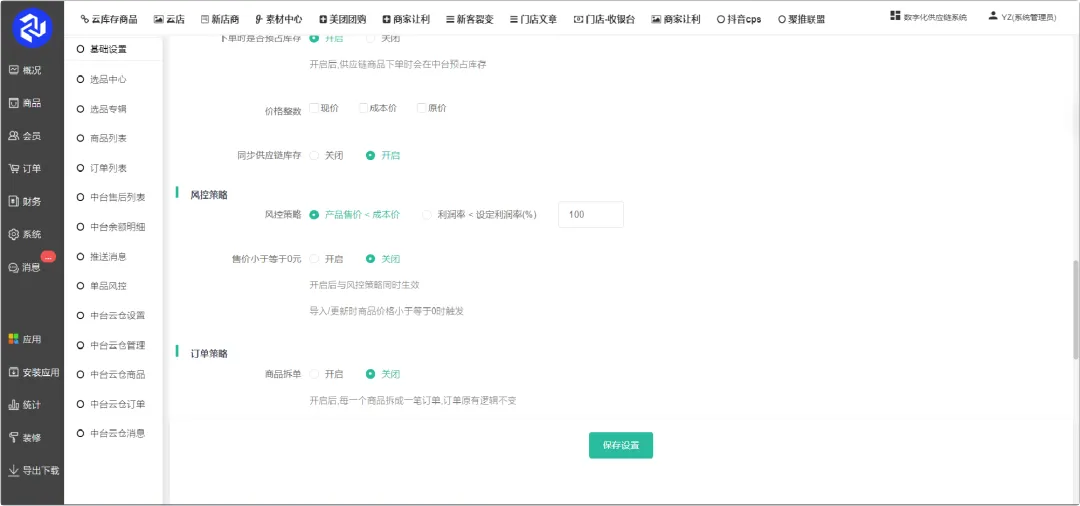The height and width of the screenshot is (506, 1080).
Task: Open 装修 decoration section
Action: coord(25,438)
